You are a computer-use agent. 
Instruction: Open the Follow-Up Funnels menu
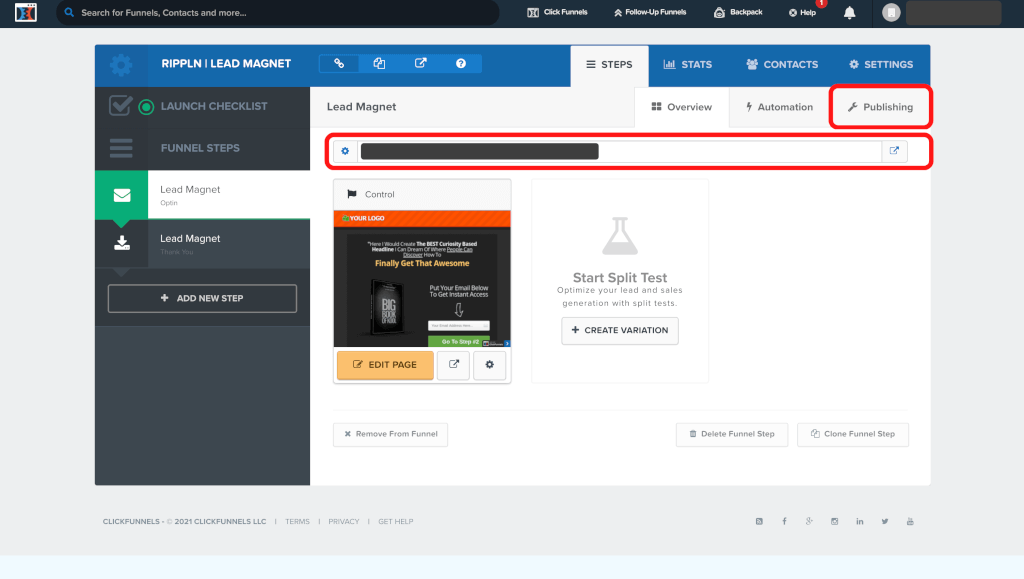pyautogui.click(x=650, y=13)
